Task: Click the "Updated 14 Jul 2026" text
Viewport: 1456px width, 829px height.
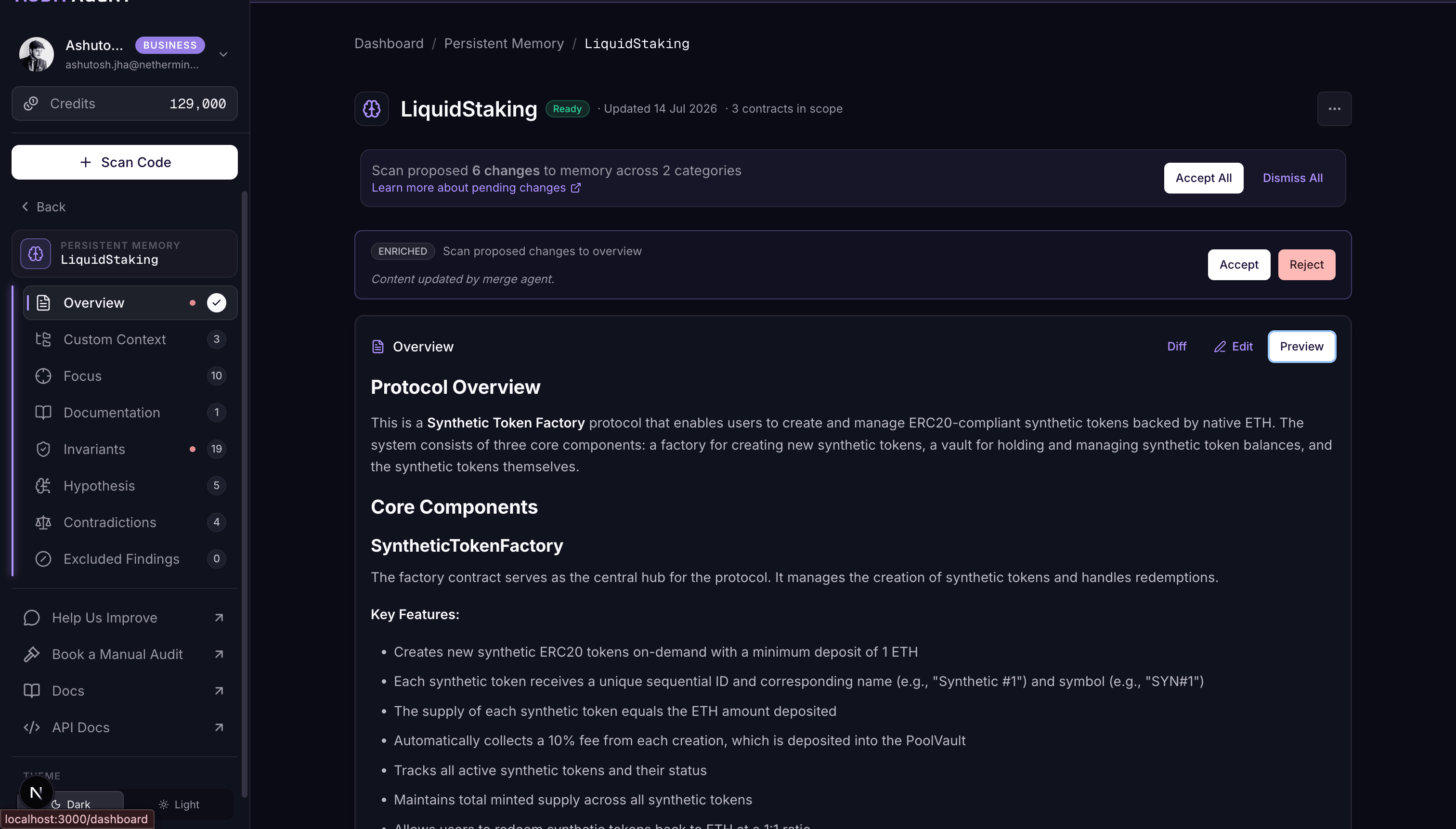Action: coord(661,109)
